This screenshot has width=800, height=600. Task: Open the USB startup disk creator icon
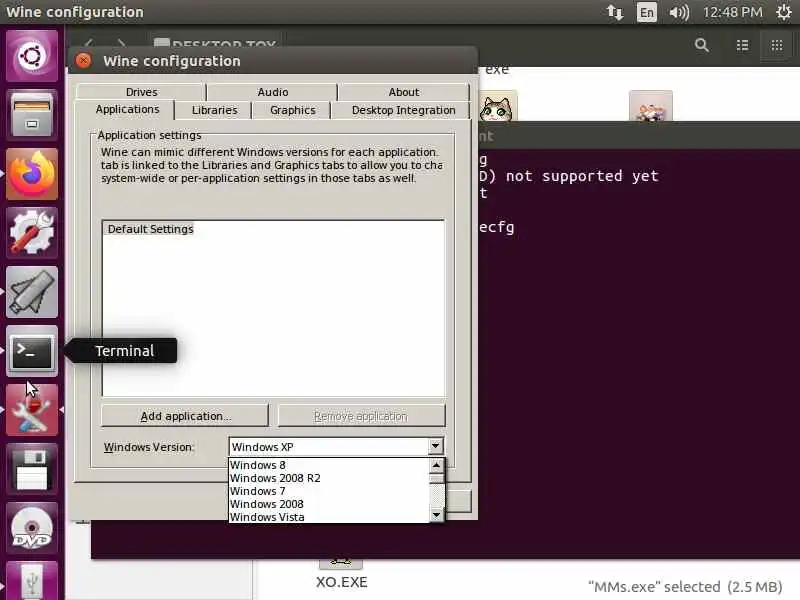(x=32, y=292)
